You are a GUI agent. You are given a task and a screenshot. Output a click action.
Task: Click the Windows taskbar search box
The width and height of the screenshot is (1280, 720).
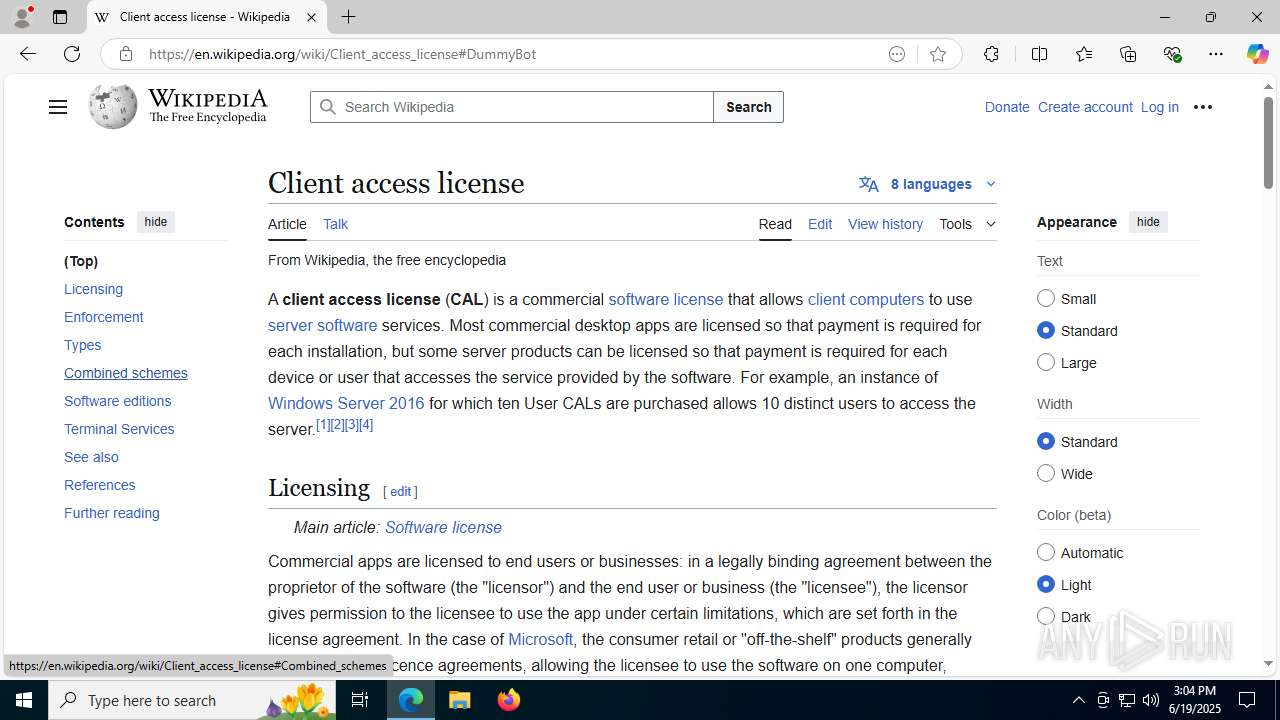193,700
